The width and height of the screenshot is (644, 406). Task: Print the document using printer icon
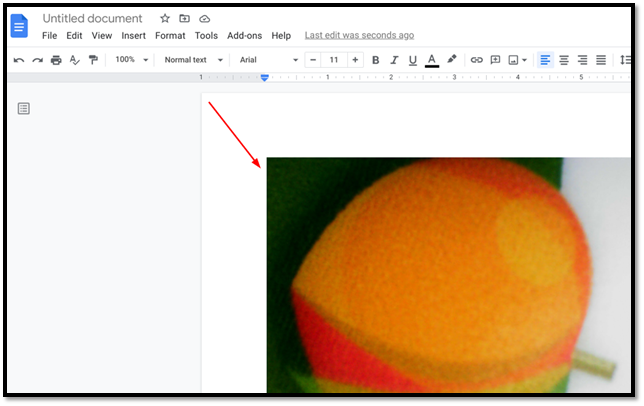(x=56, y=60)
